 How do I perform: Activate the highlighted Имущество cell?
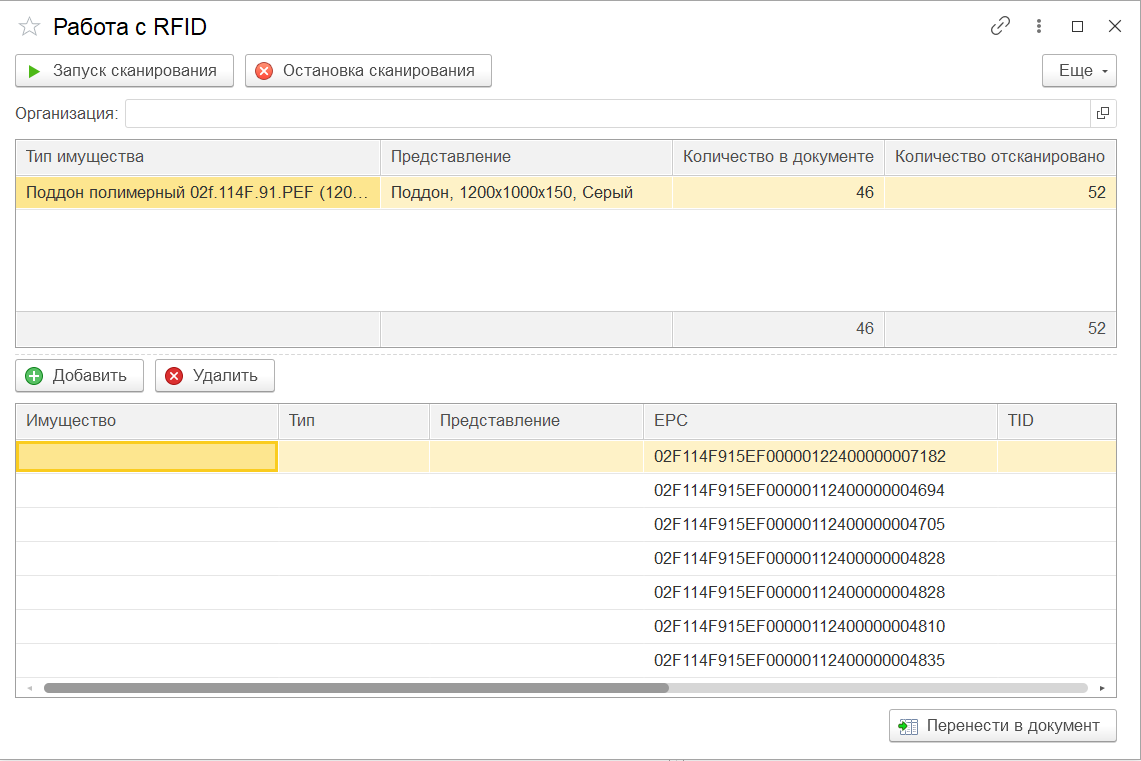click(x=147, y=457)
